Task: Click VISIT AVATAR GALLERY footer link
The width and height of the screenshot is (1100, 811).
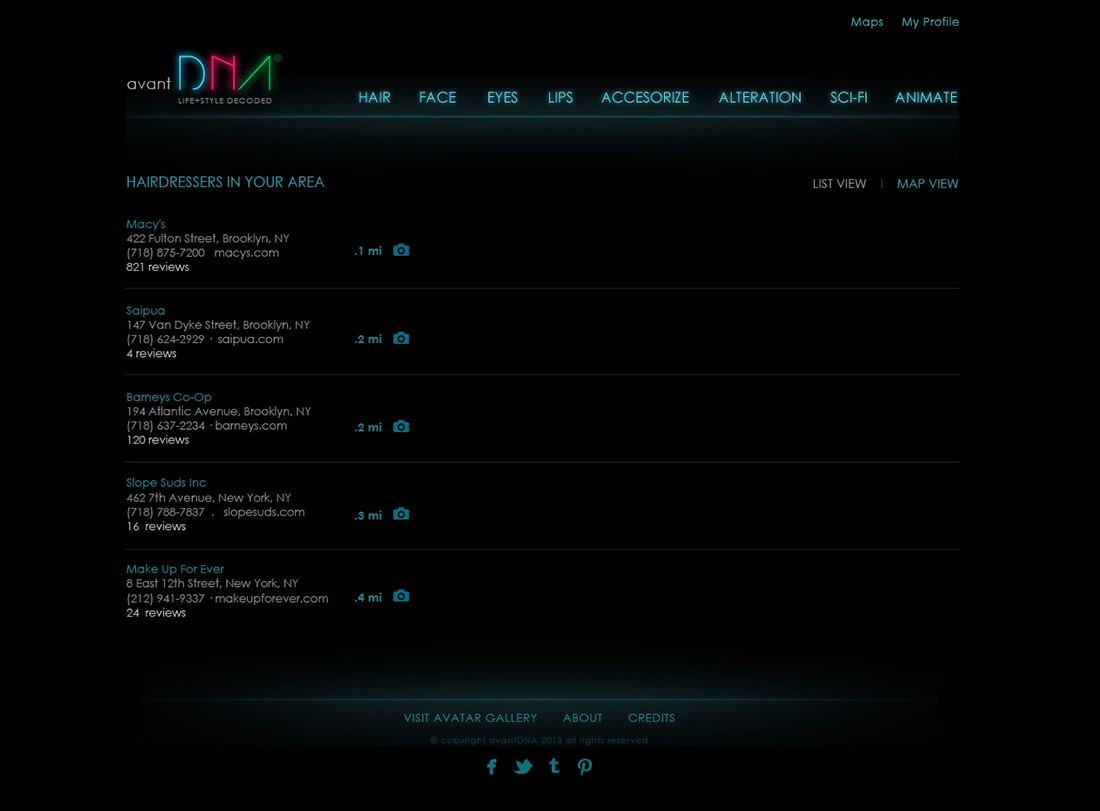Action: (470, 718)
